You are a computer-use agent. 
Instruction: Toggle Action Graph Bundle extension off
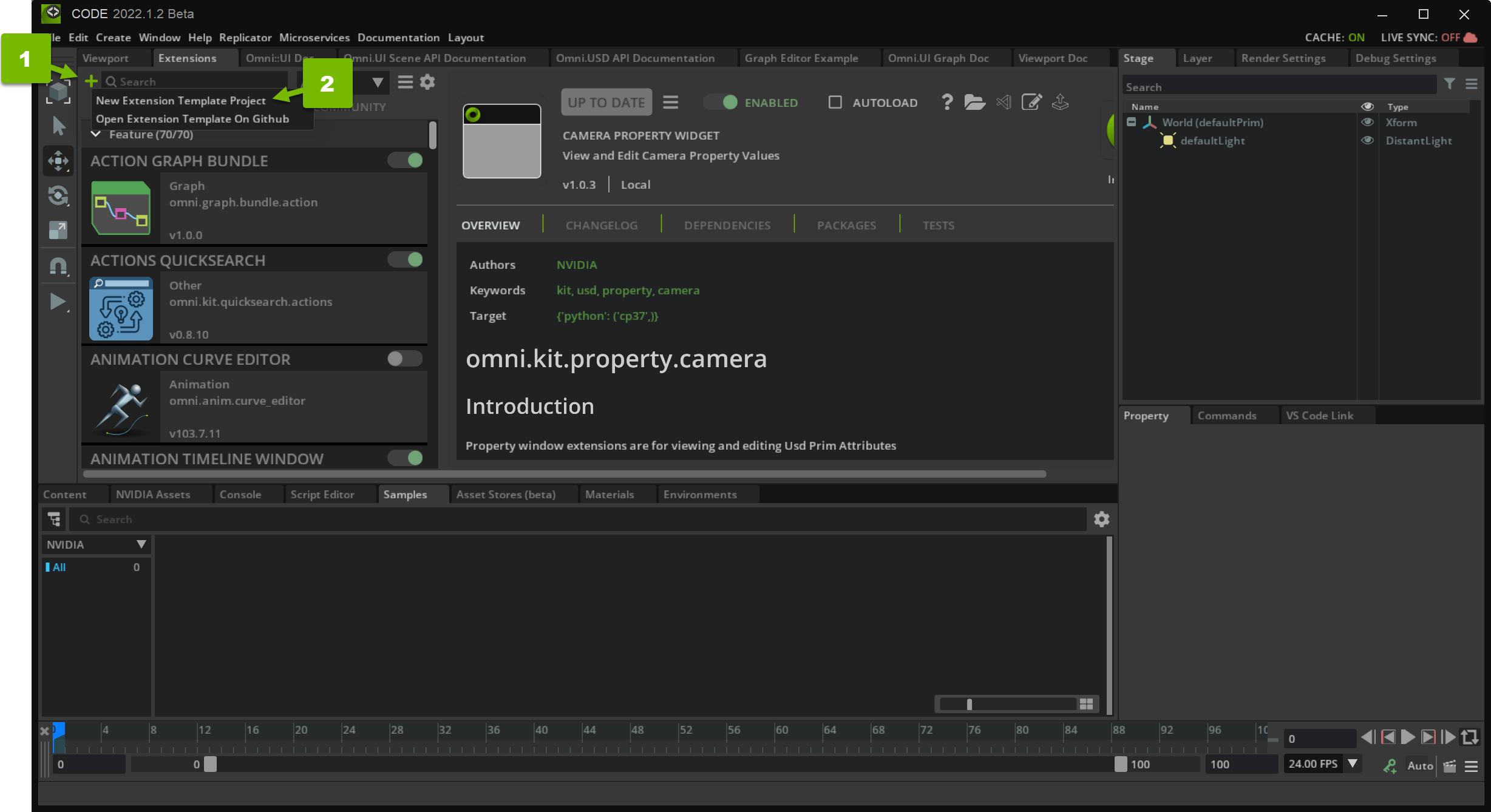(x=406, y=160)
